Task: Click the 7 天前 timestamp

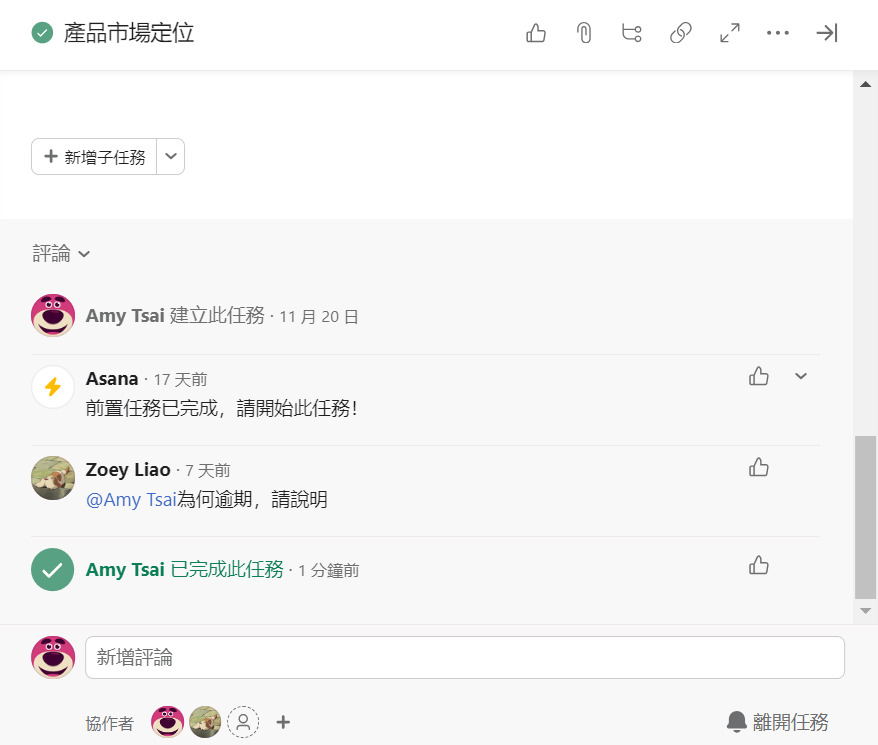Action: pos(208,471)
